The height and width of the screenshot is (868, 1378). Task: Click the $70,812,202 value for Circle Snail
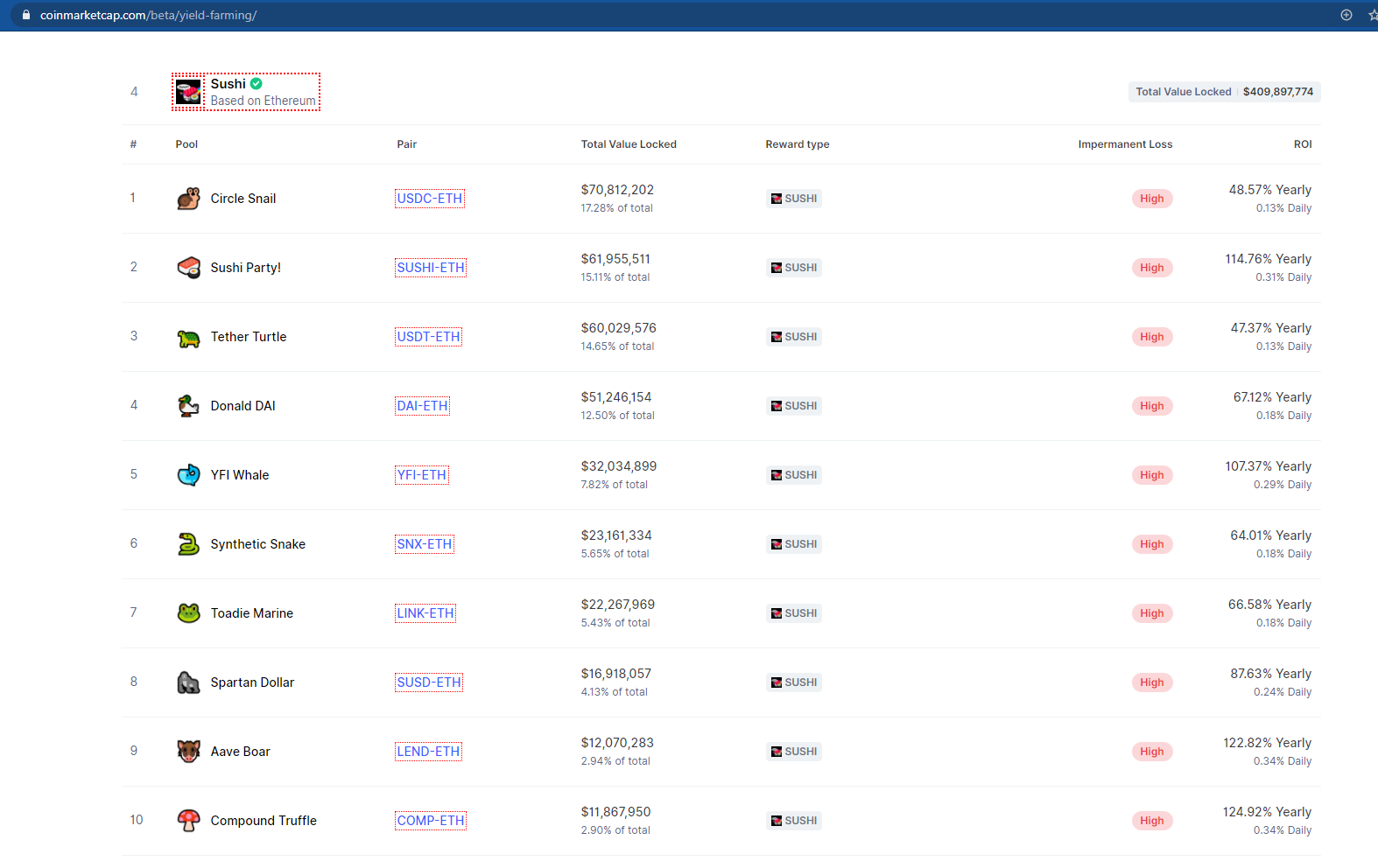(617, 190)
